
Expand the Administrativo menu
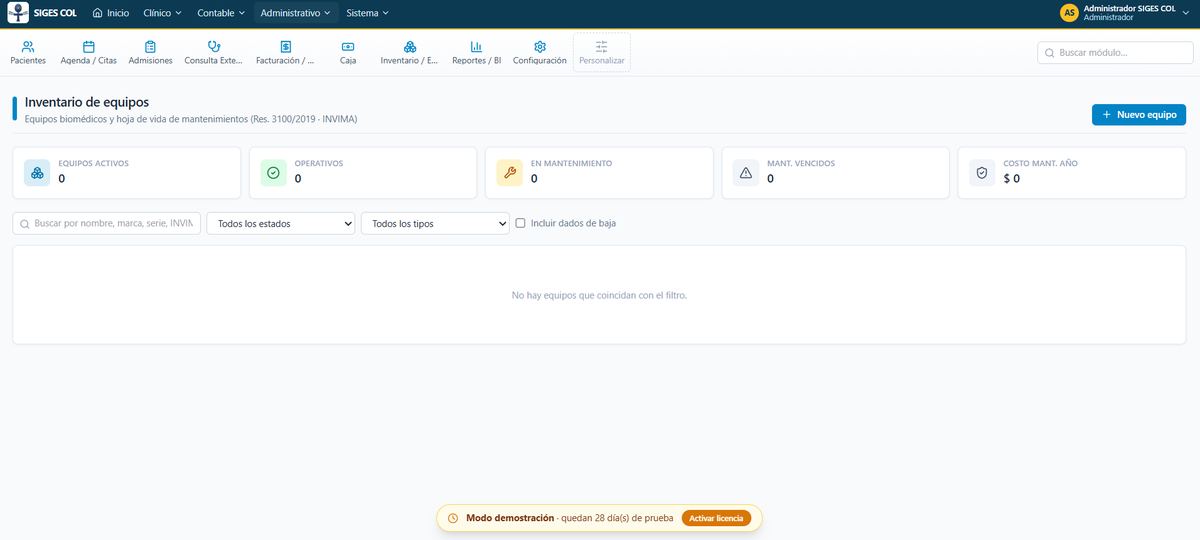(296, 13)
